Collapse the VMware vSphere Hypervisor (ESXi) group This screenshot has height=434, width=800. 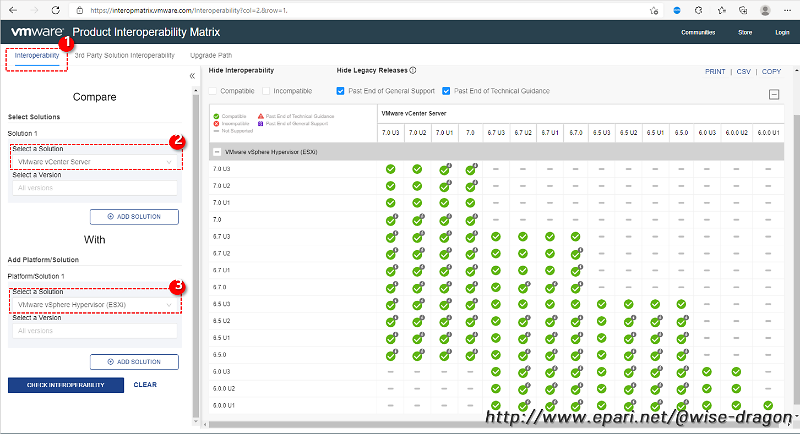(x=217, y=152)
